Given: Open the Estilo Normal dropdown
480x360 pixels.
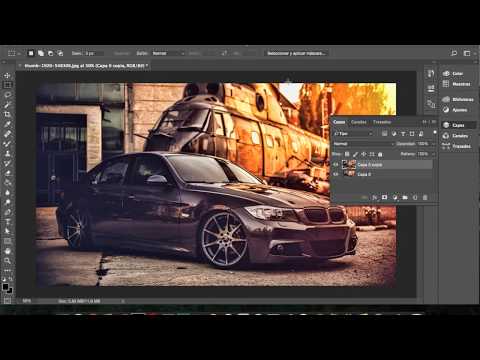Looking at the screenshot, I should [x=169, y=53].
